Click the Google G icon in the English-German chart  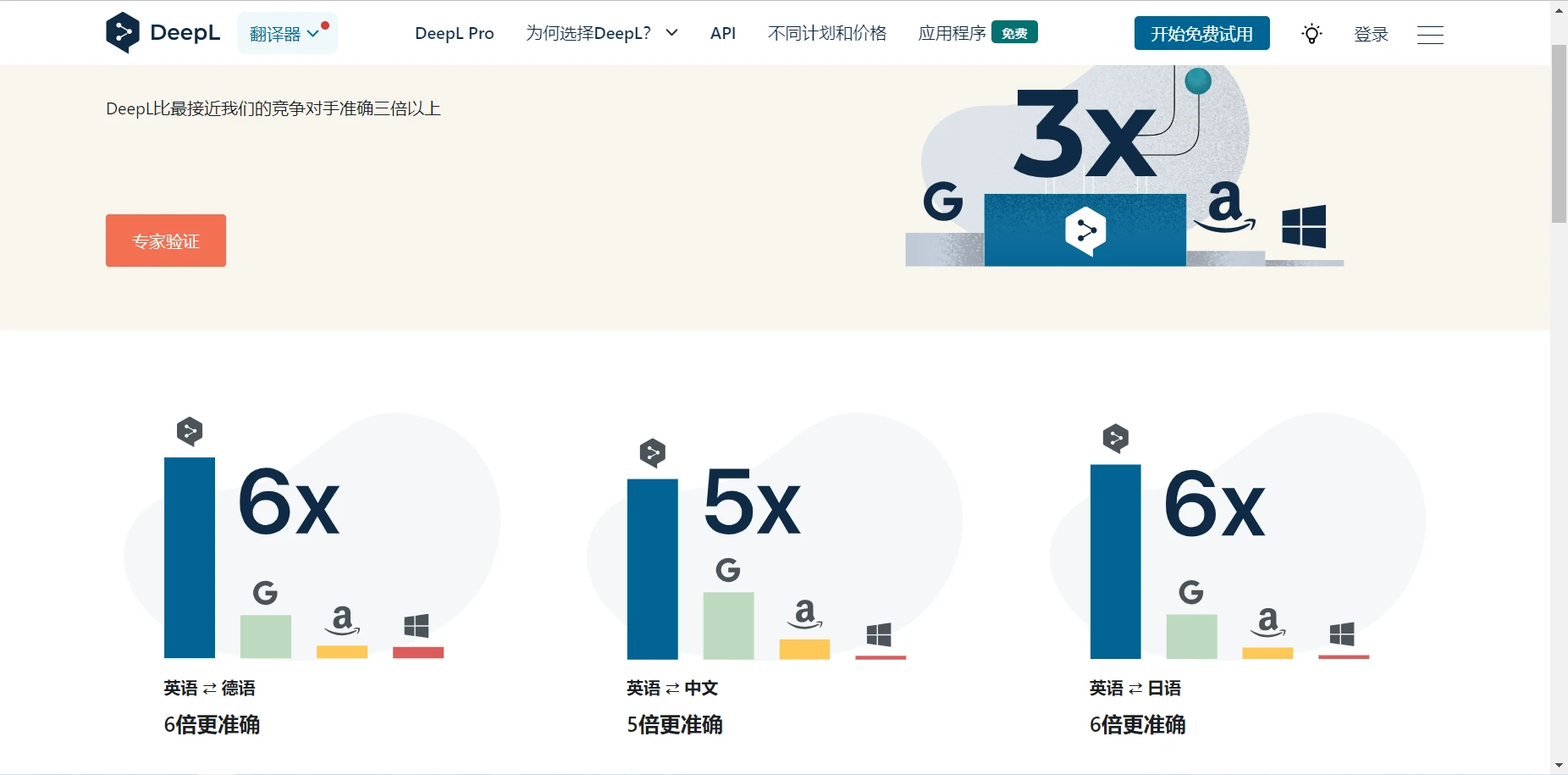click(x=265, y=592)
